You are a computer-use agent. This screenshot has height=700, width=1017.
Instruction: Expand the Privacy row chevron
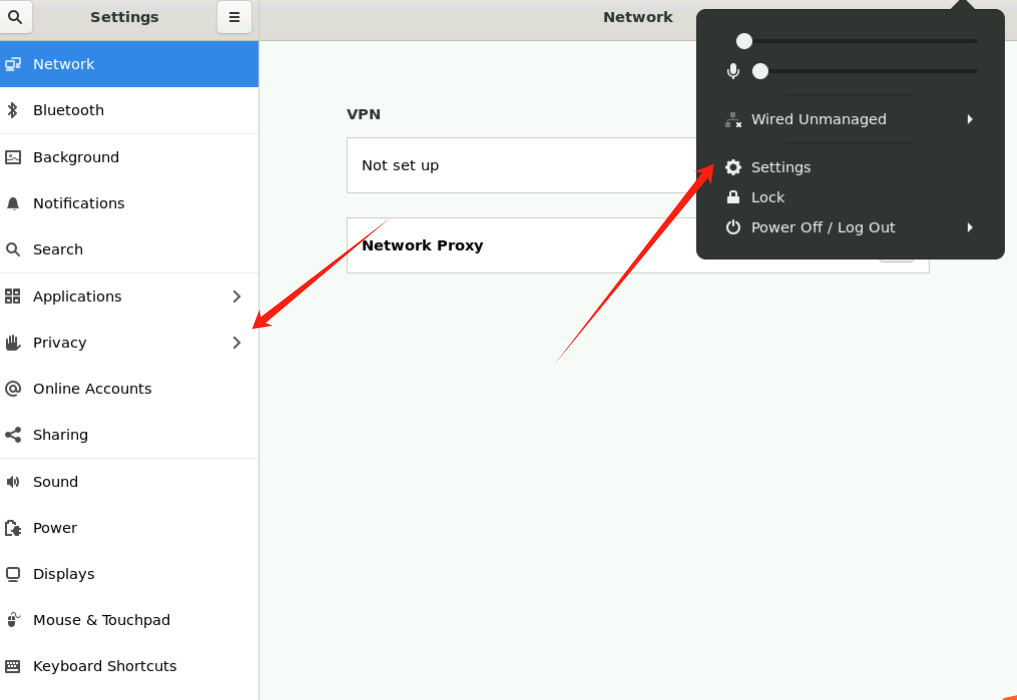coord(237,343)
